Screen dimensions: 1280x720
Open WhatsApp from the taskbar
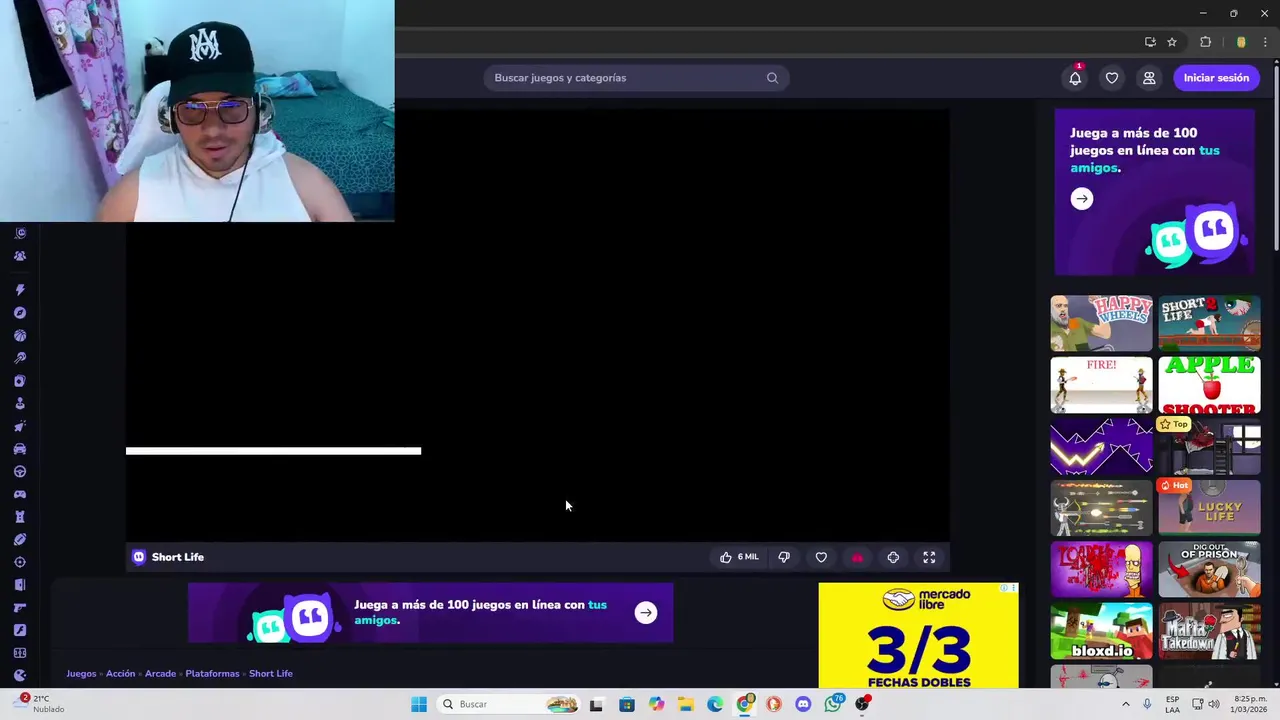833,704
